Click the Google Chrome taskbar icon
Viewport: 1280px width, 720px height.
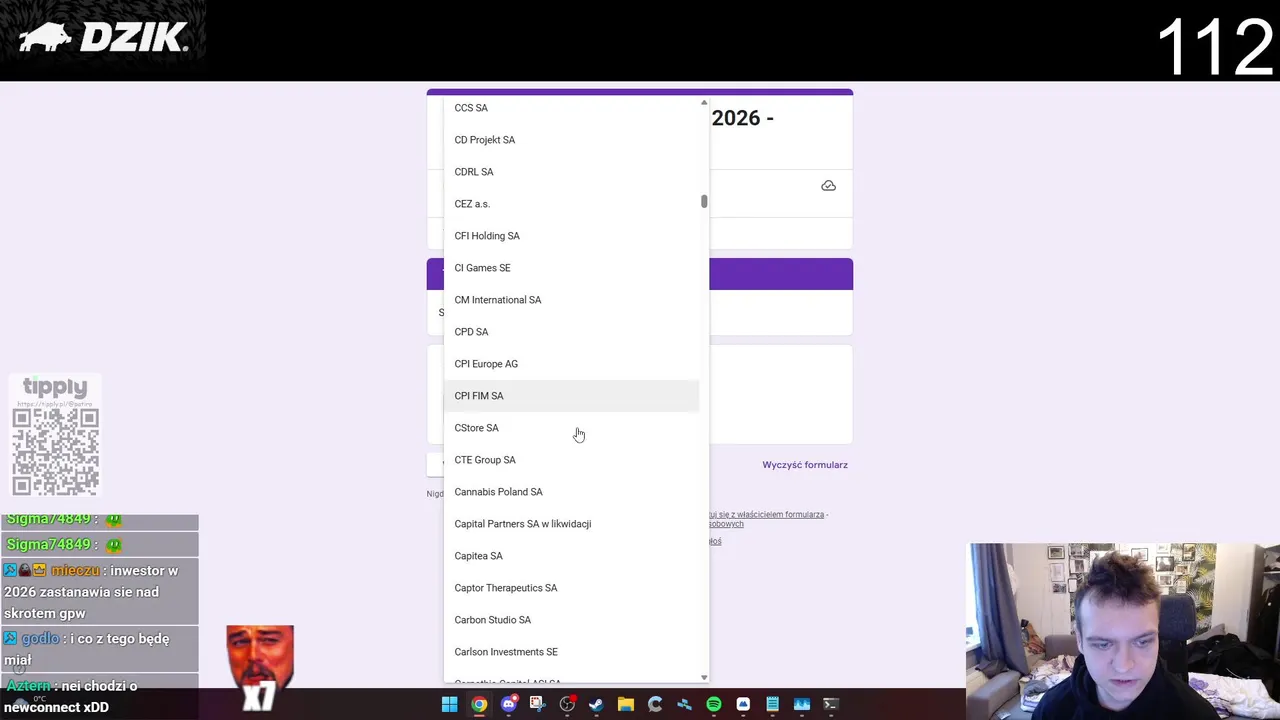[x=479, y=704]
